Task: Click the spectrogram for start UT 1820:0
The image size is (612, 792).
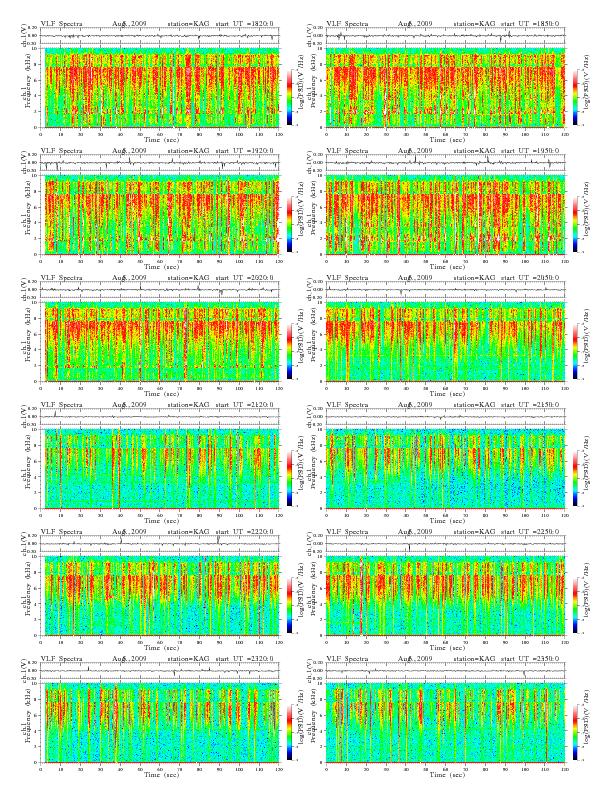Action: 160,87
